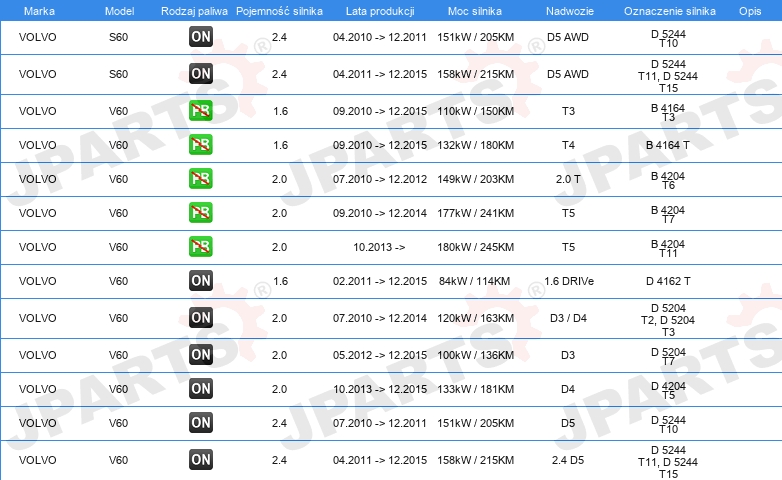The image size is (782, 480).
Task: Click the 1.6 DRIVe body cell
Action: tap(569, 281)
